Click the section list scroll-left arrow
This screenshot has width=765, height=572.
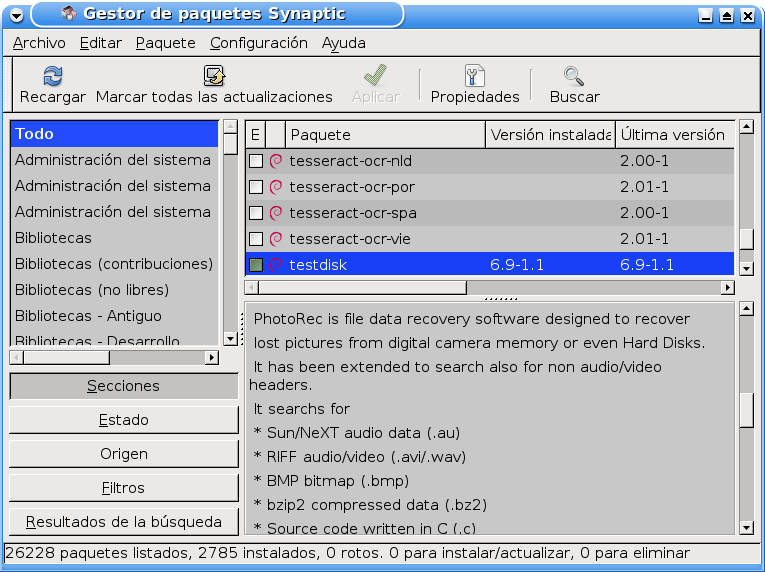[x=16, y=358]
